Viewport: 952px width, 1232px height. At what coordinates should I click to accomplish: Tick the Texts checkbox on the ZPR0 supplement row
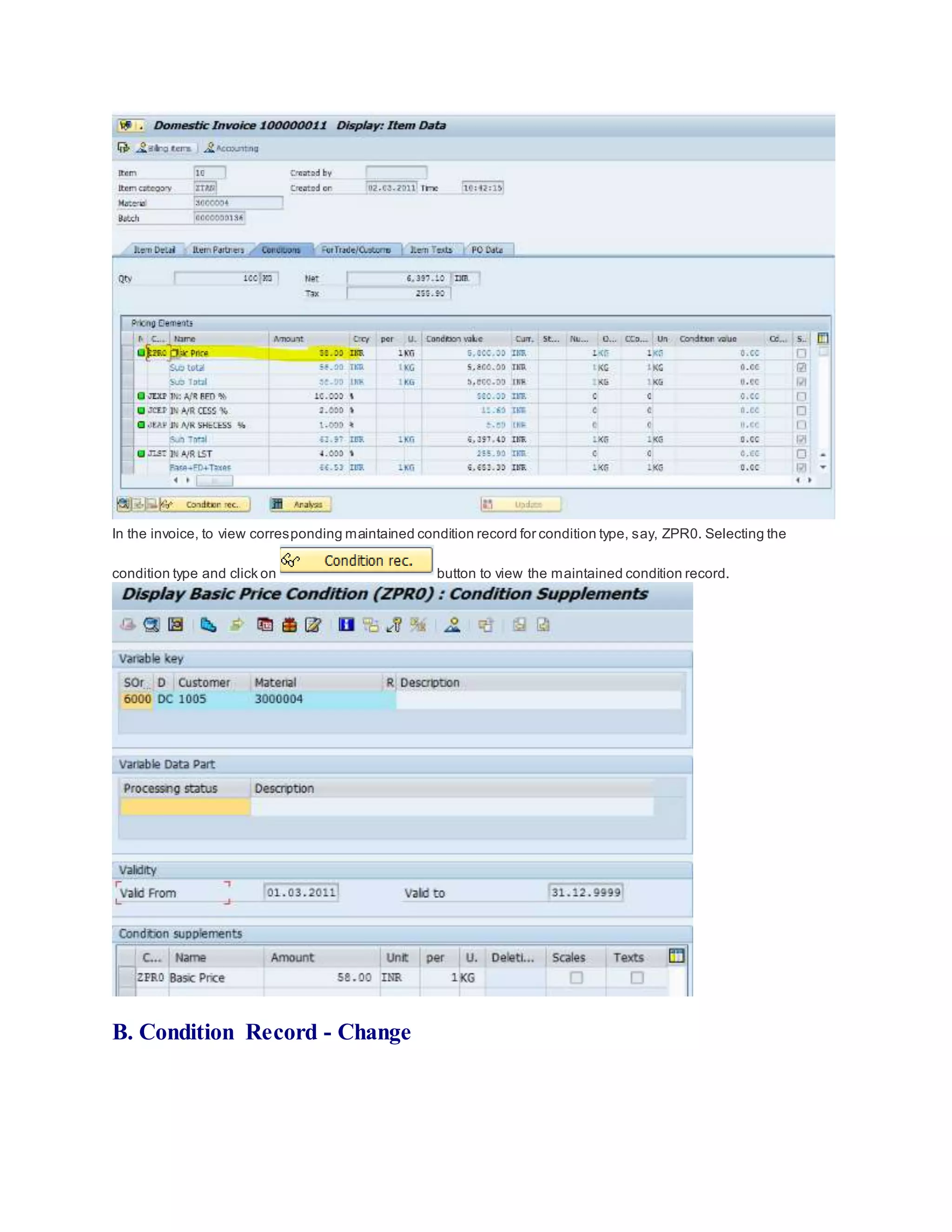pos(637,978)
